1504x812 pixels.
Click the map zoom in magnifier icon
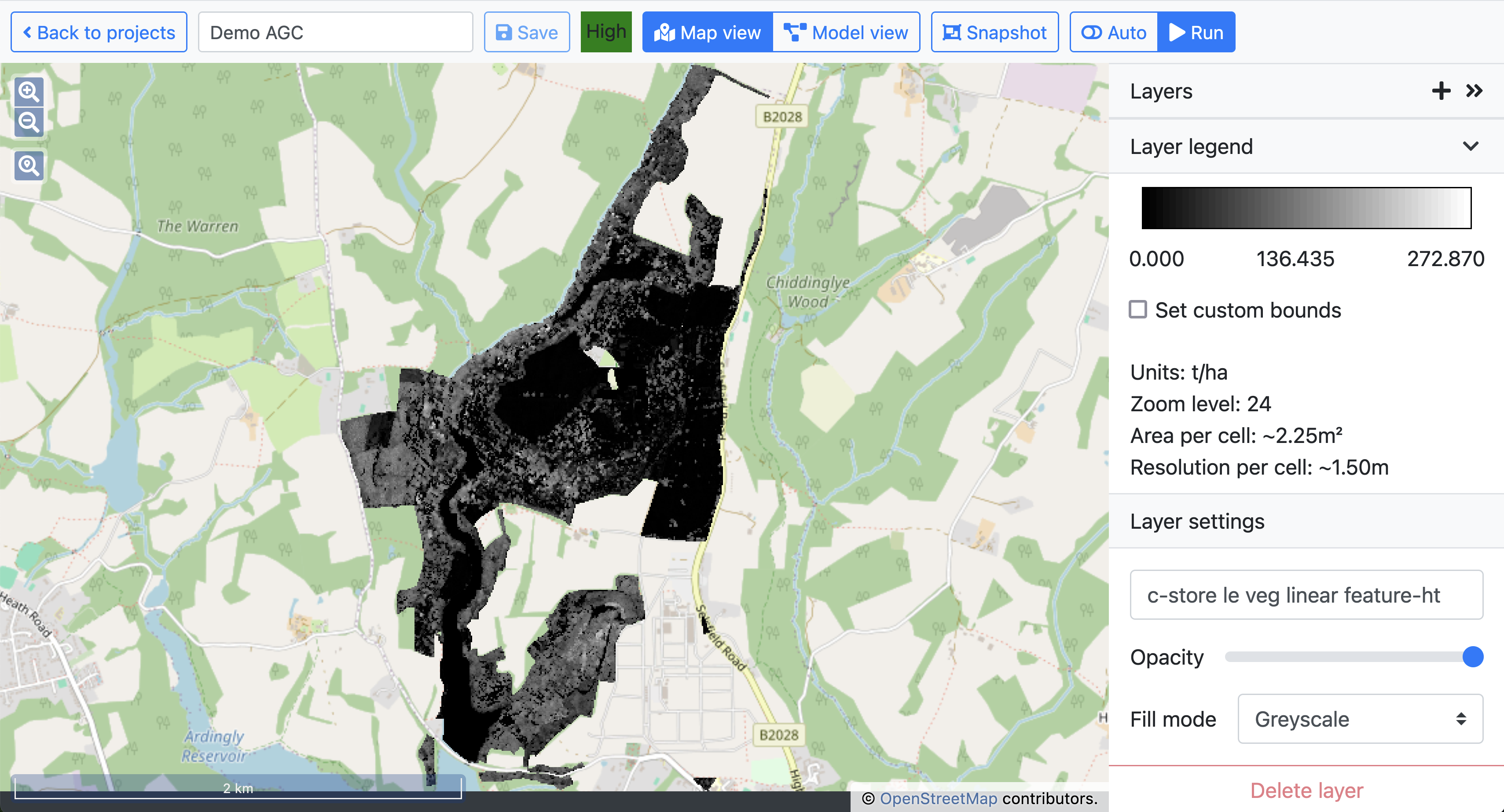(29, 91)
